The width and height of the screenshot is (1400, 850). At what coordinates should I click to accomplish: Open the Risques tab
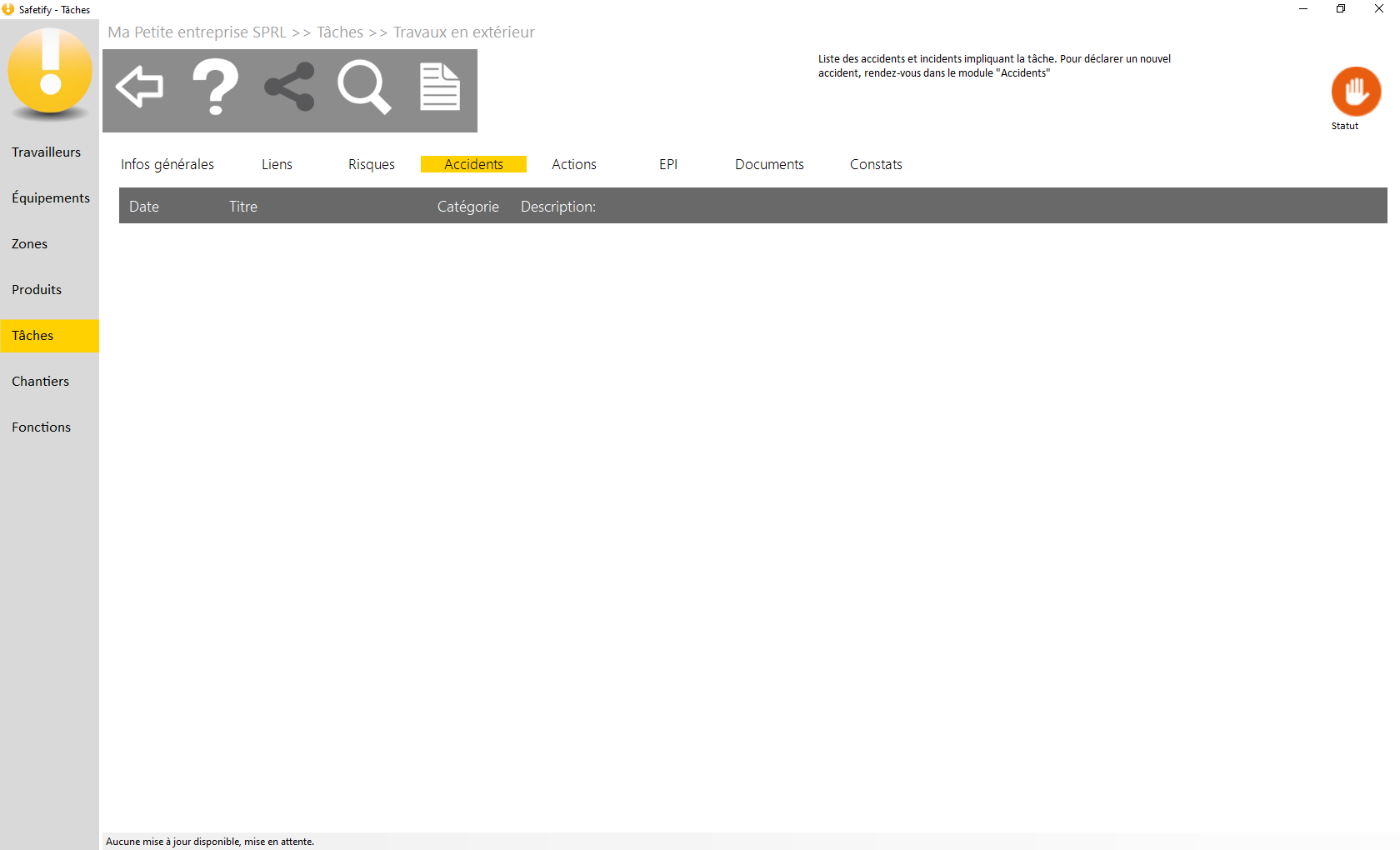(372, 164)
